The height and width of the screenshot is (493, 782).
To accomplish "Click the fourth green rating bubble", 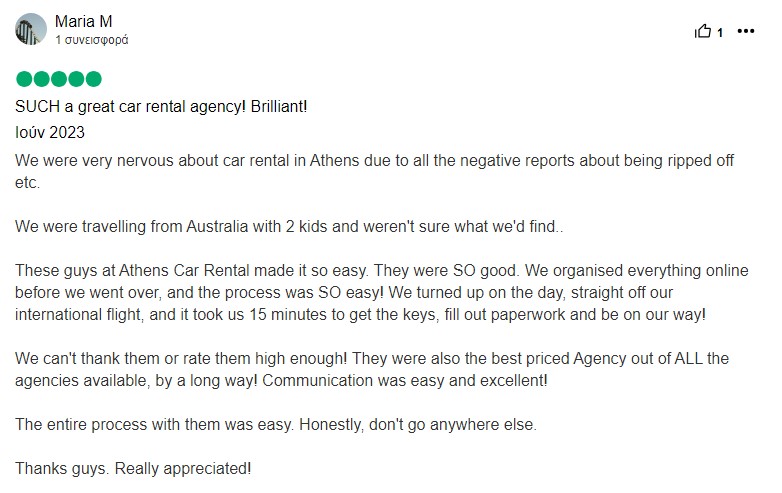I will tap(76, 79).
